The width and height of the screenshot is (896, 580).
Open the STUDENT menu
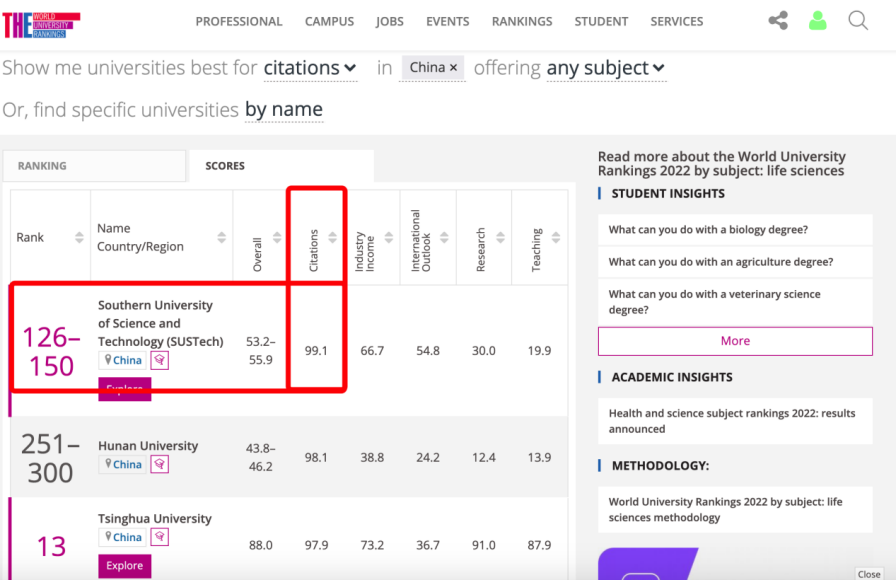pos(601,22)
